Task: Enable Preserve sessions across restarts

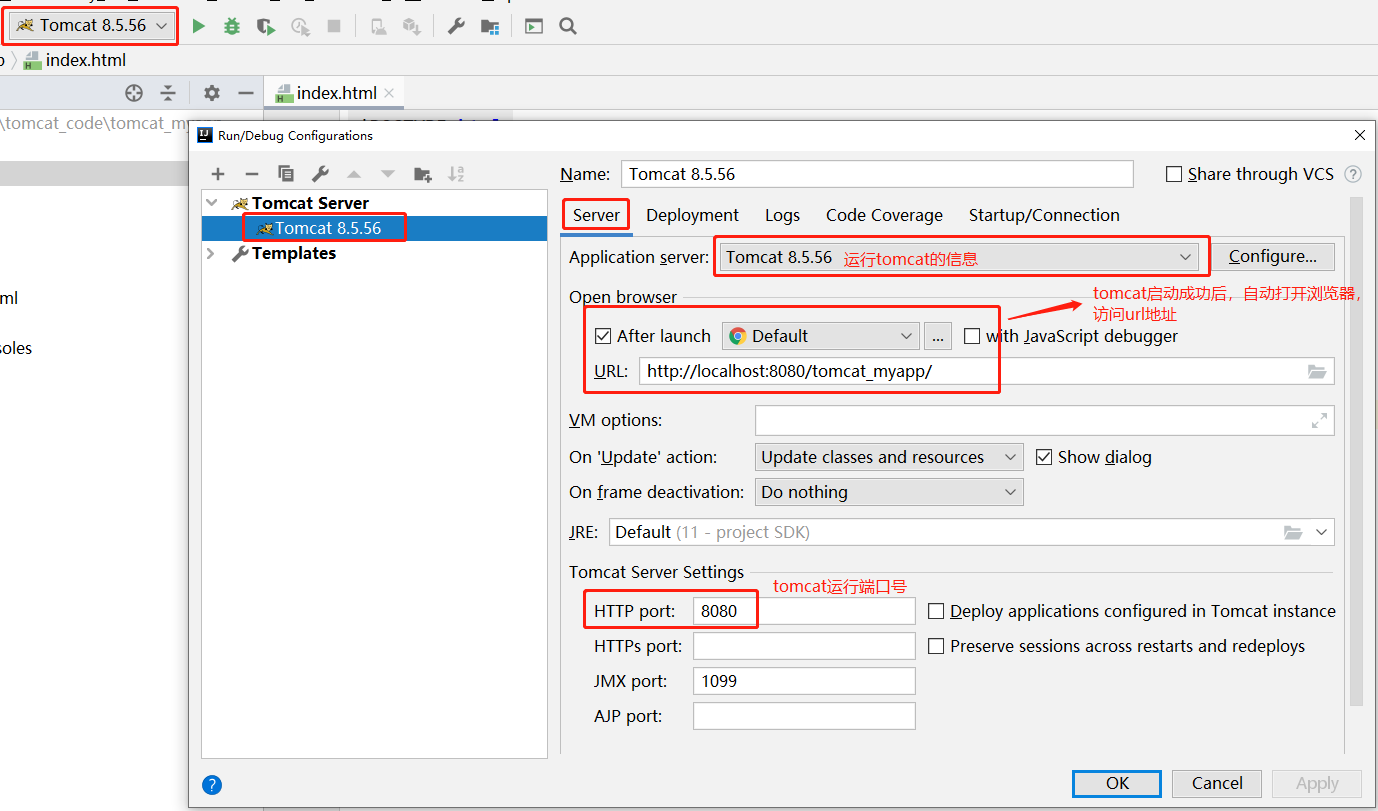Action: 936,646
